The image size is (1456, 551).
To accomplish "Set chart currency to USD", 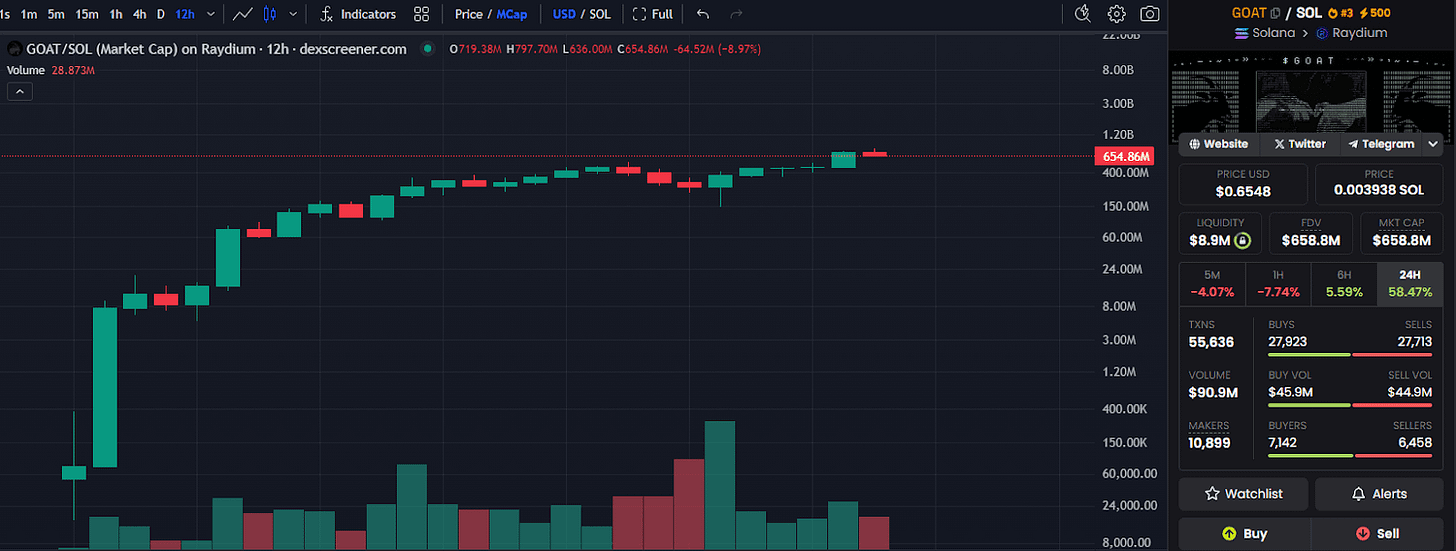I will point(564,14).
